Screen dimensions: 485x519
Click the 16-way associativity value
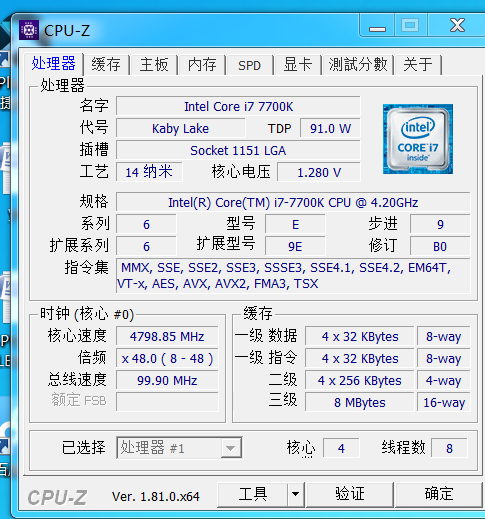click(444, 402)
